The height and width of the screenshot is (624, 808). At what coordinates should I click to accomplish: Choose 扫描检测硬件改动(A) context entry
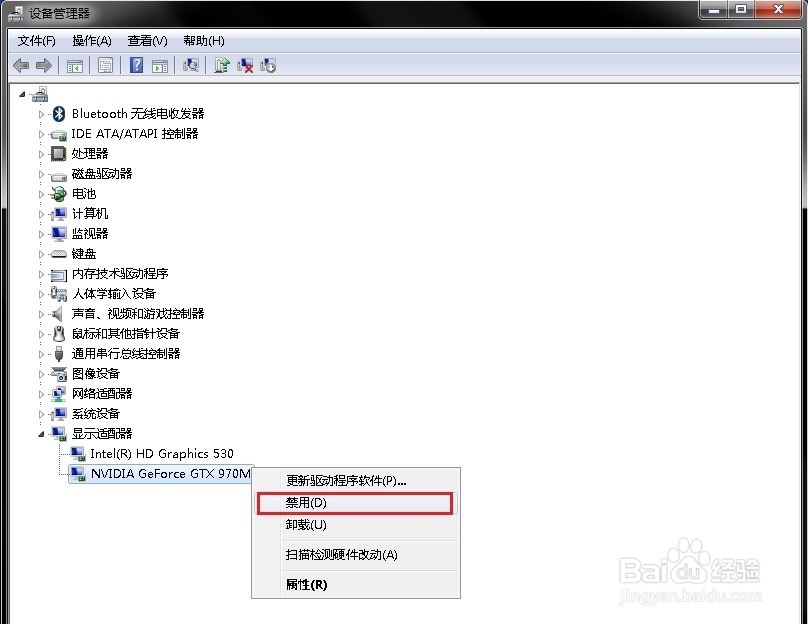coord(356,554)
